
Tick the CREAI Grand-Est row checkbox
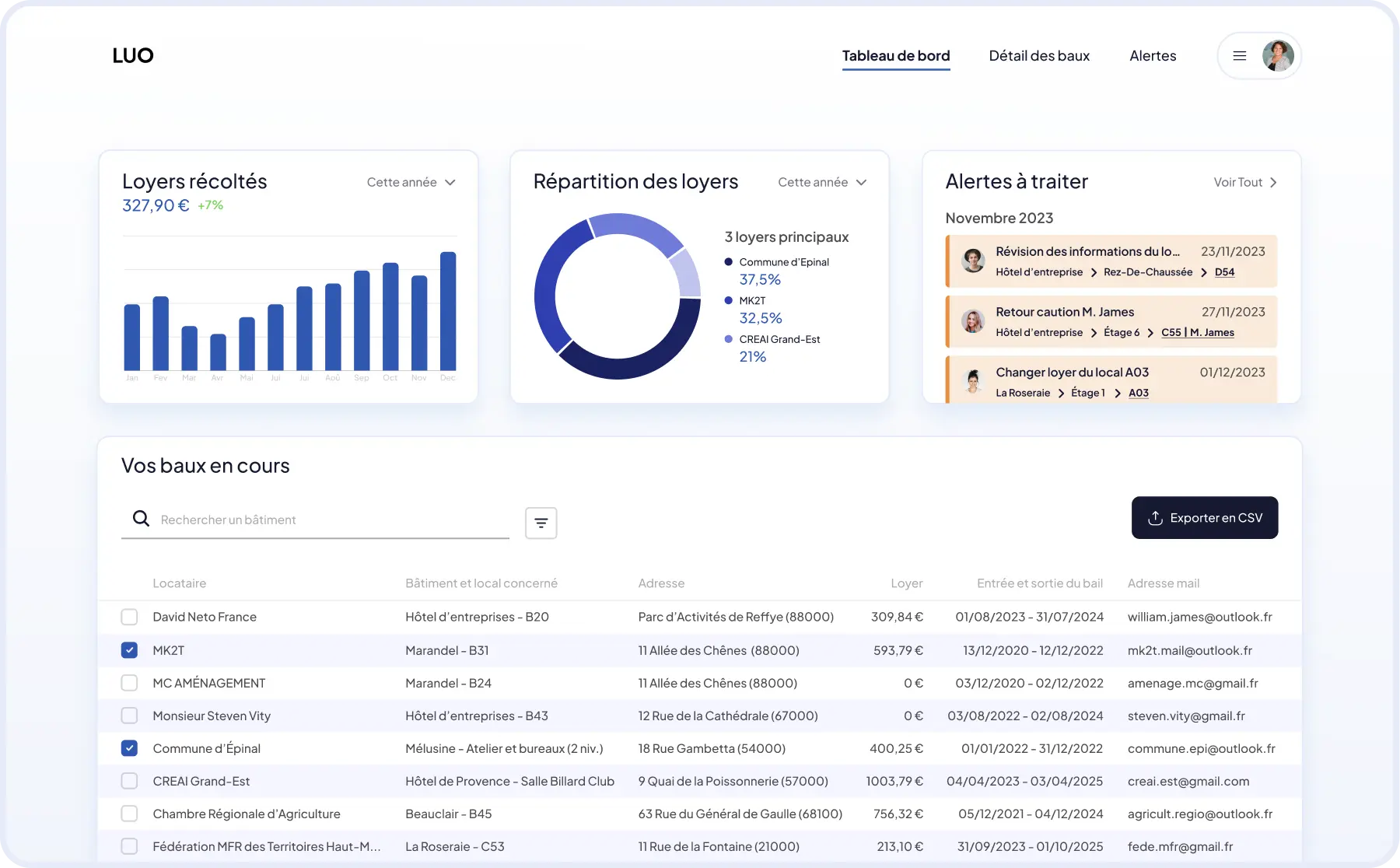(x=129, y=781)
